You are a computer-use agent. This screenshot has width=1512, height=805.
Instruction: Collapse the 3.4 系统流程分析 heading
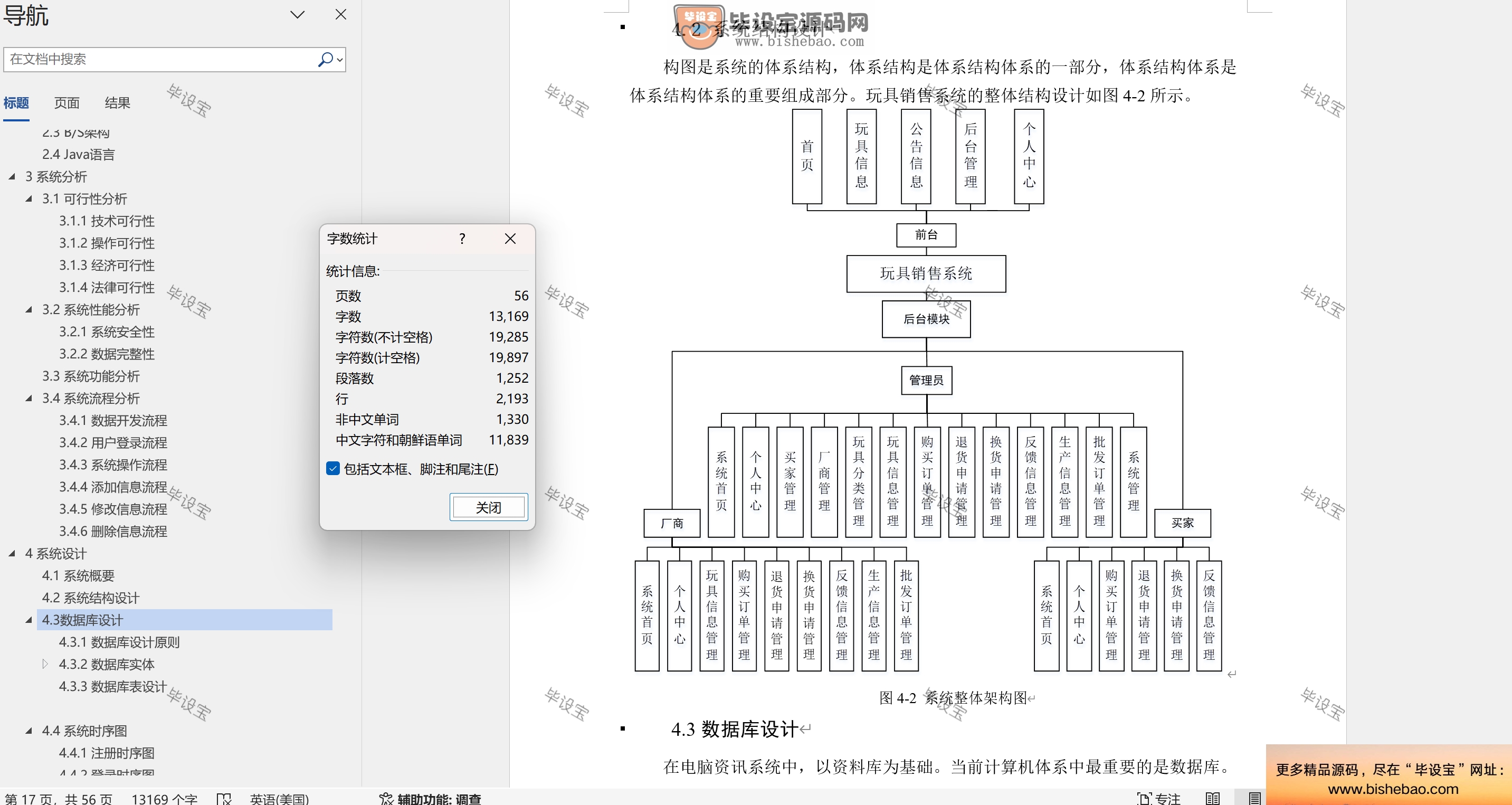(x=28, y=398)
